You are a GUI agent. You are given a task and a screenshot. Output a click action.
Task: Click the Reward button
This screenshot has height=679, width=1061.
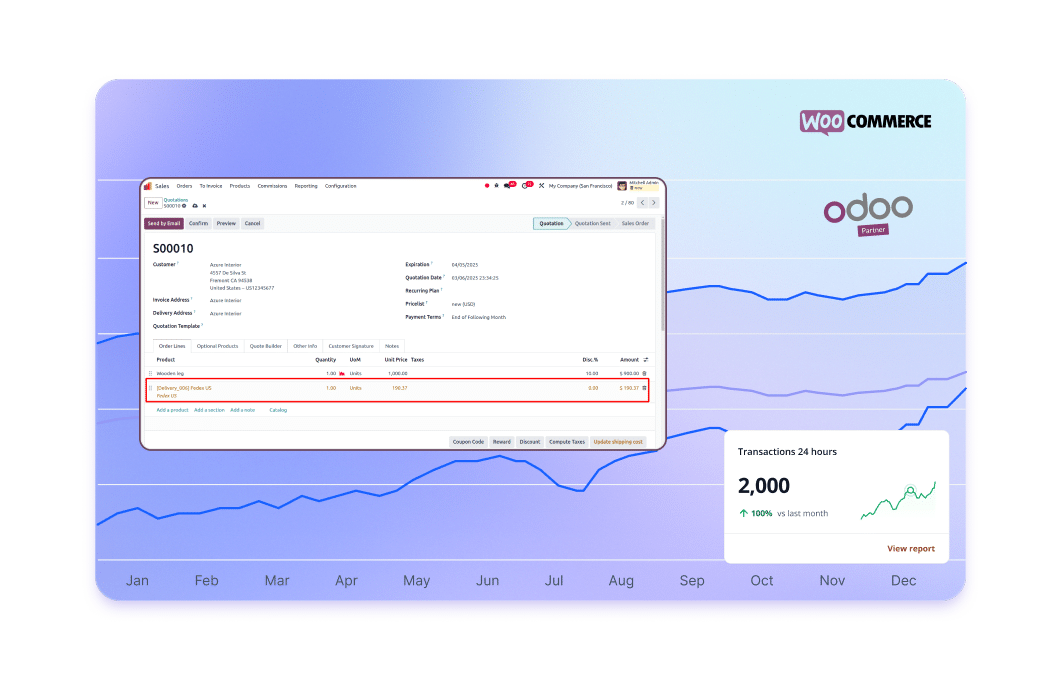coord(501,442)
